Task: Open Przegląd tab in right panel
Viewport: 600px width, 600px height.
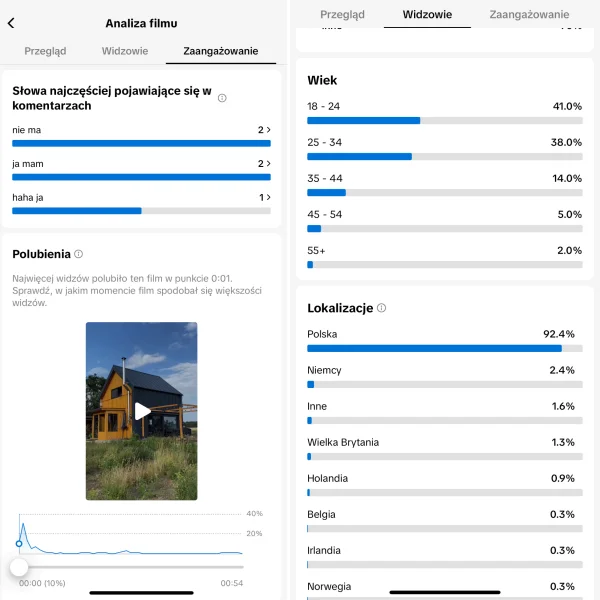Action: (342, 15)
